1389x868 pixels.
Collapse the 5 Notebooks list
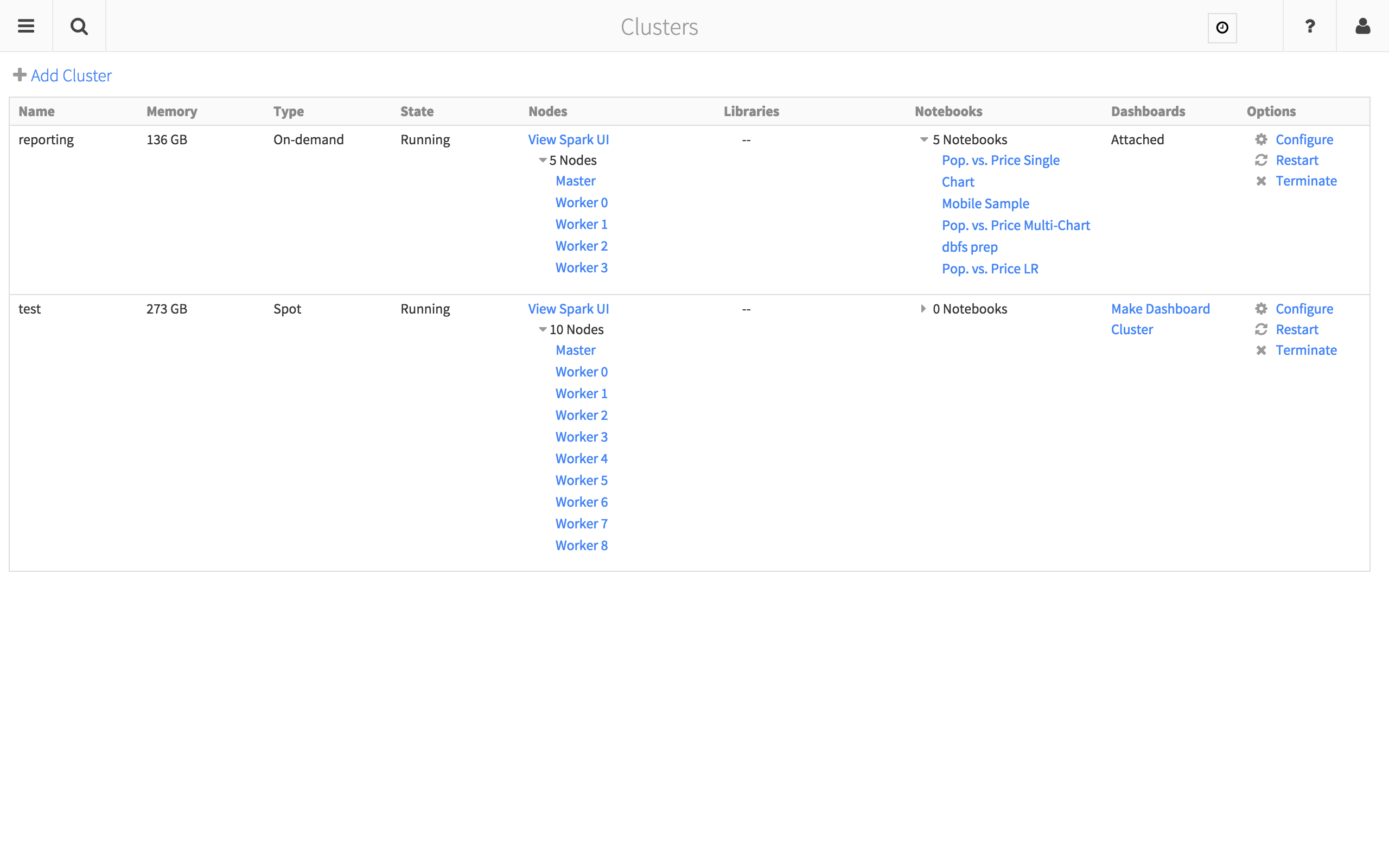pyautogui.click(x=924, y=140)
